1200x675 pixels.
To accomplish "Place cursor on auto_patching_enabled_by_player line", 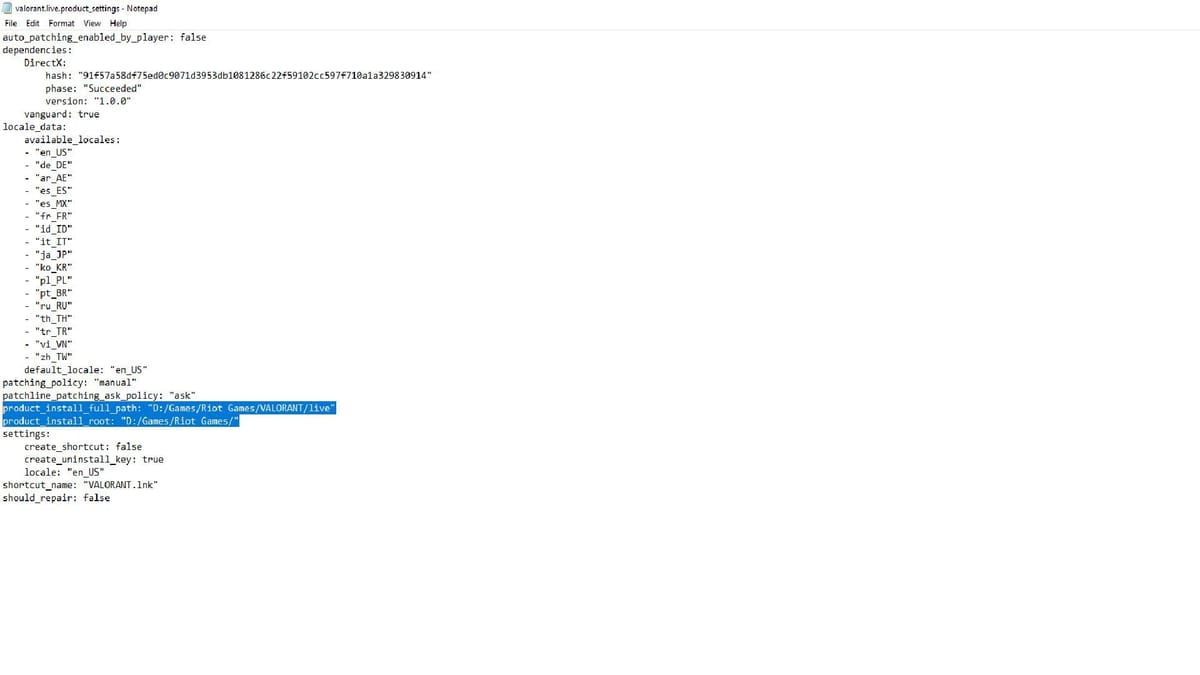I will 104,37.
